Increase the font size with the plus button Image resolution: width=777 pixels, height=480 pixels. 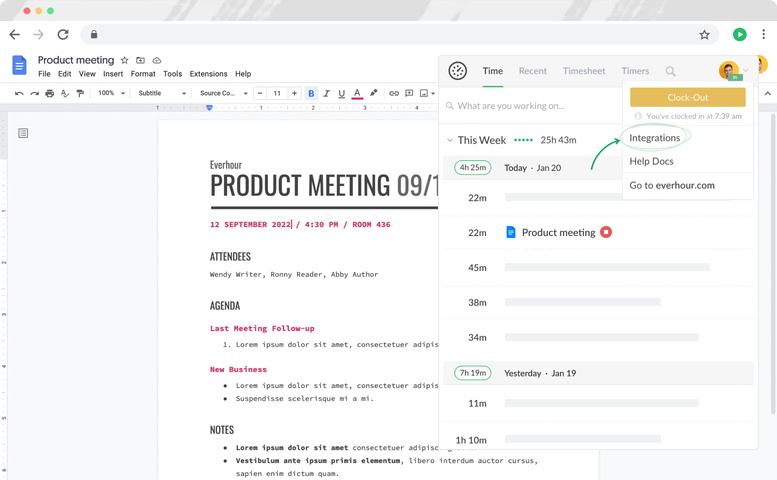[294, 93]
